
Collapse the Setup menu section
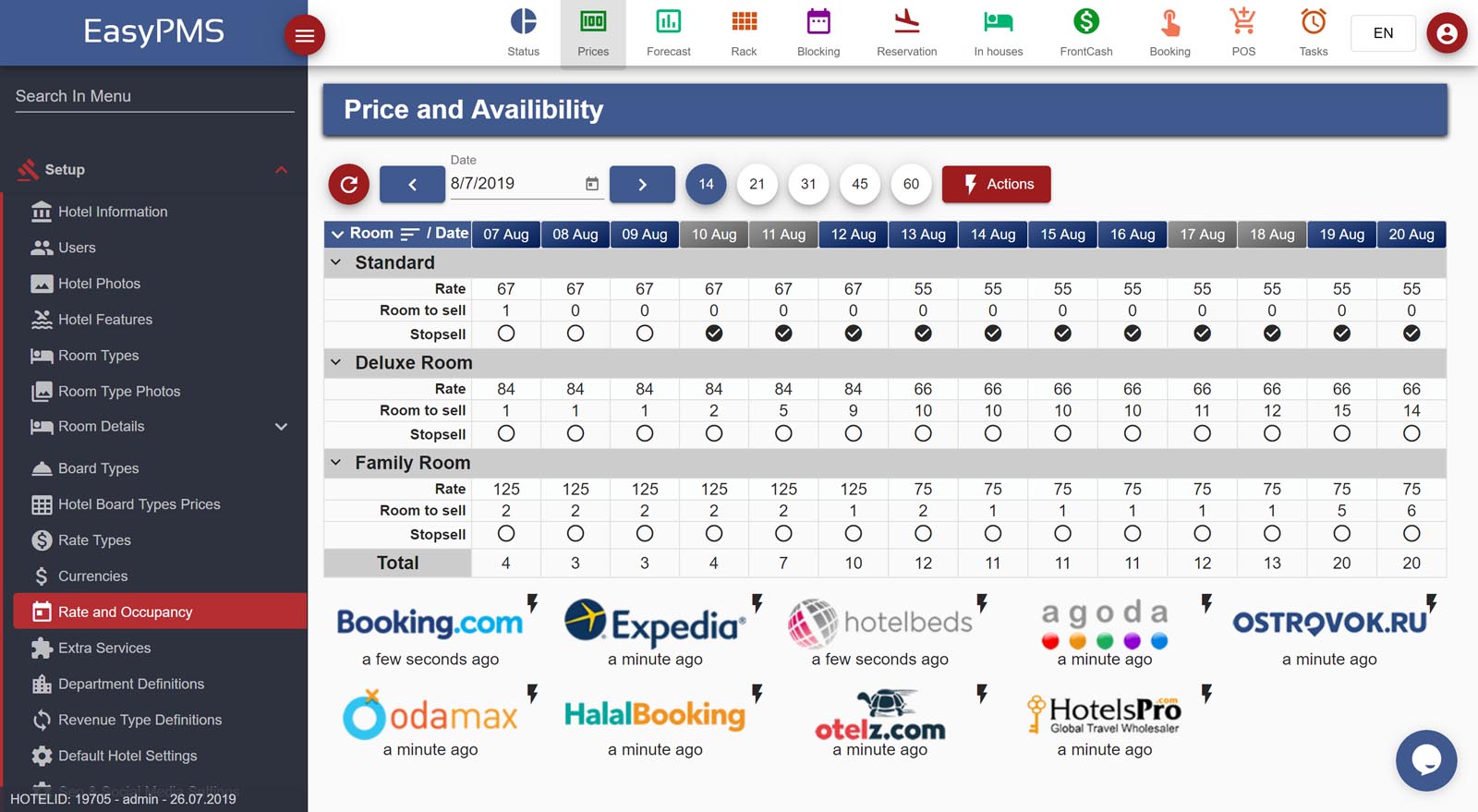point(282,170)
